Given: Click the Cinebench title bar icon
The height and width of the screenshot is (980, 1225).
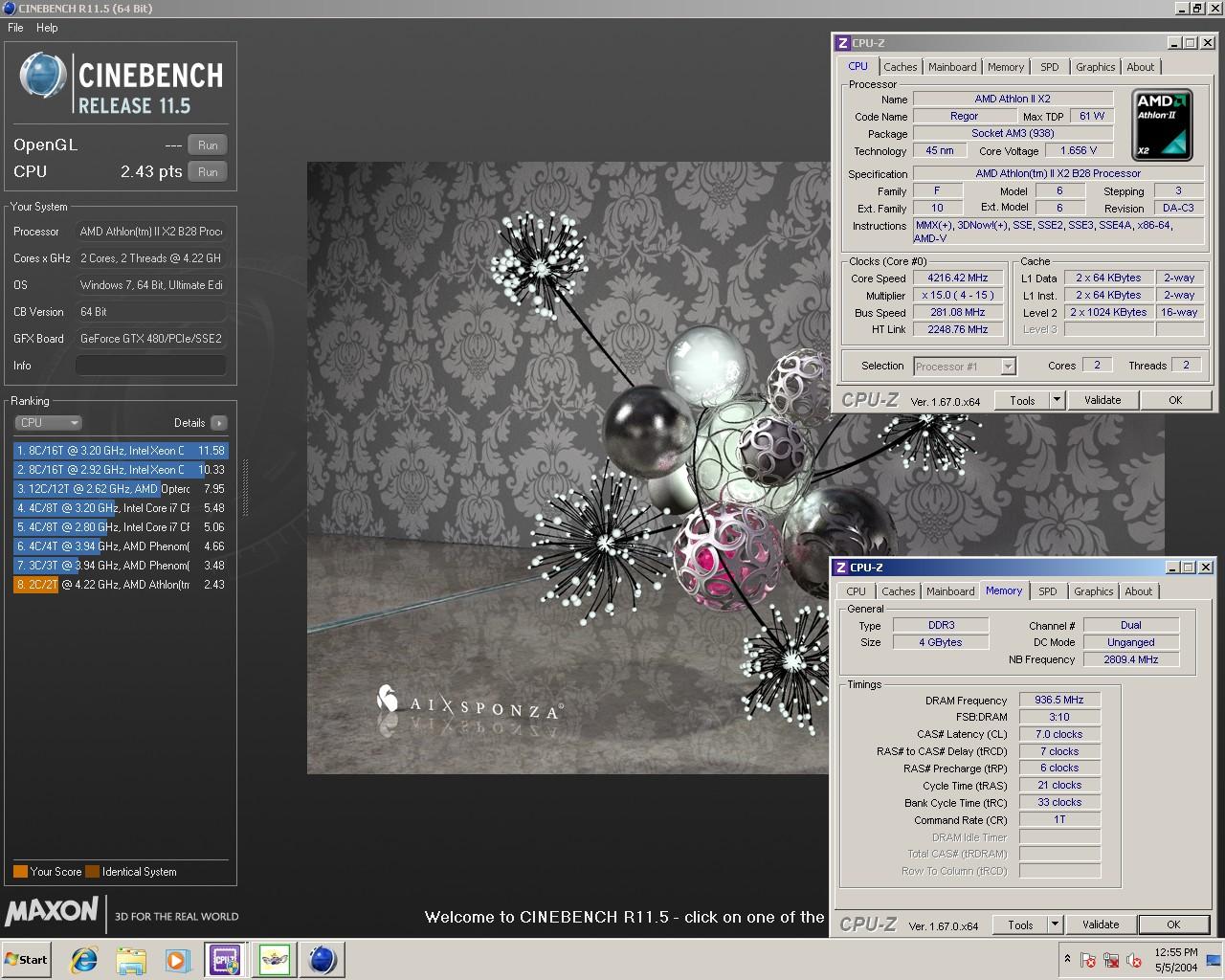Looking at the screenshot, I should coord(9,9).
